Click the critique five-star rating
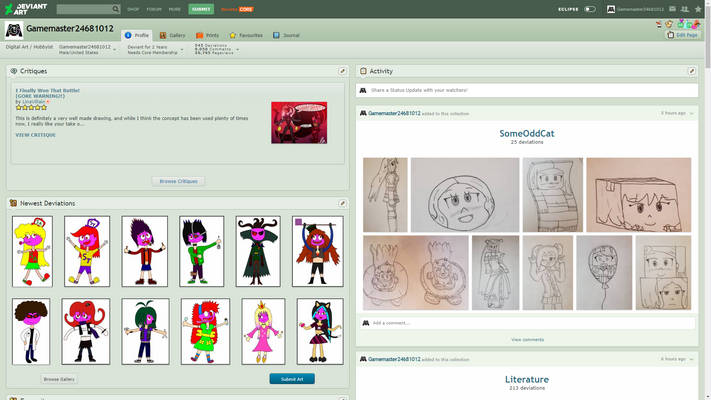Image resolution: width=711 pixels, height=400 pixels. [x=31, y=108]
